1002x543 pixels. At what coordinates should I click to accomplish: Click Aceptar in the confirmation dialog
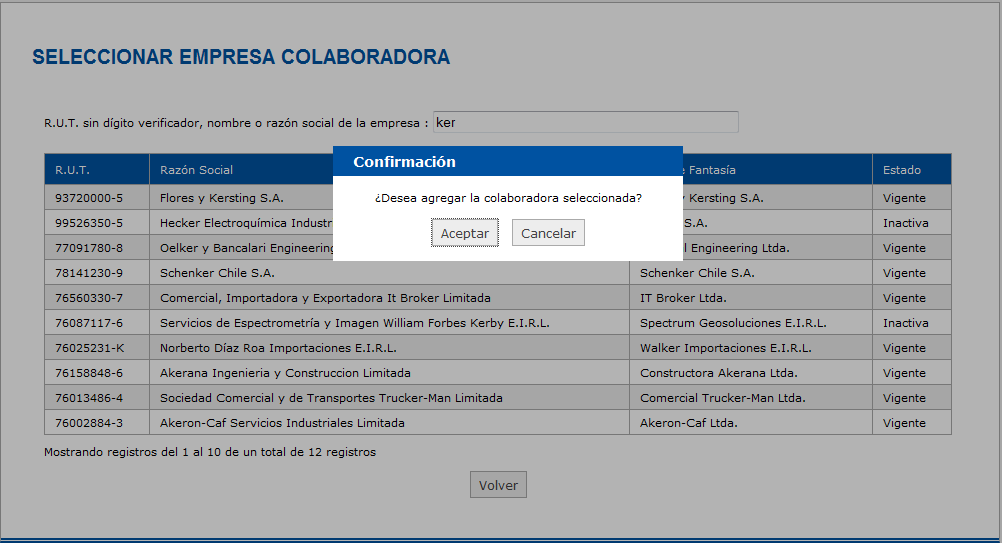click(465, 233)
